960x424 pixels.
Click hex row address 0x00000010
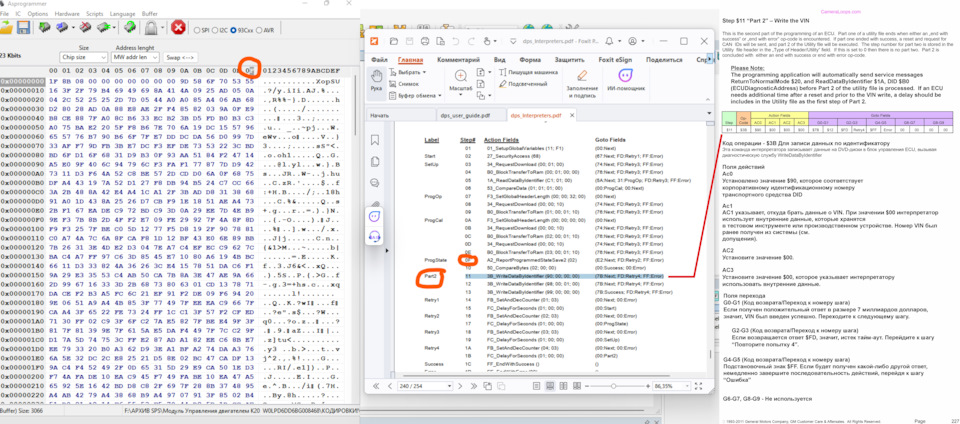point(23,89)
